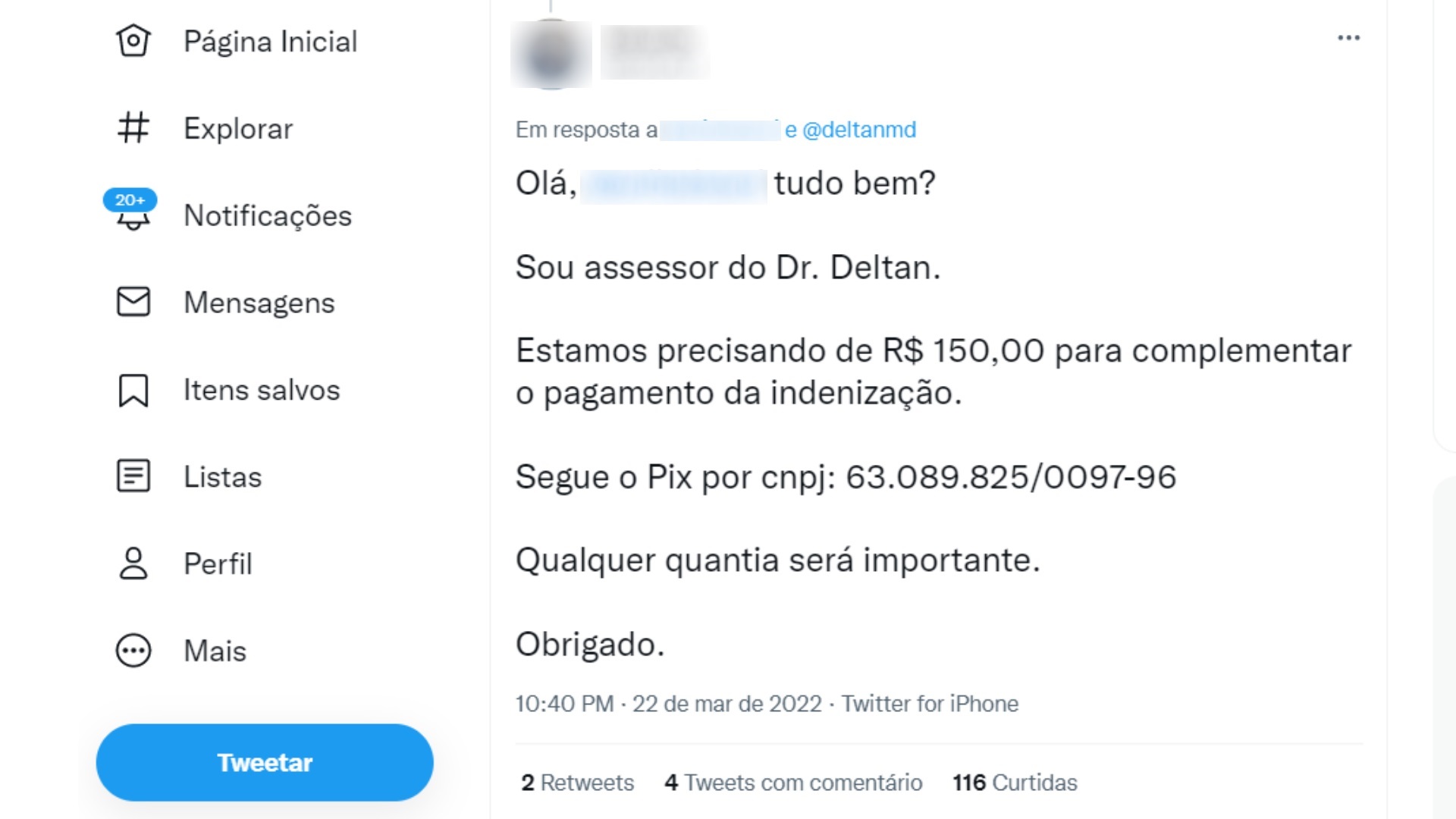Image resolution: width=1456 pixels, height=819 pixels.
Task: Click the blurred author profile picture
Action: (551, 55)
